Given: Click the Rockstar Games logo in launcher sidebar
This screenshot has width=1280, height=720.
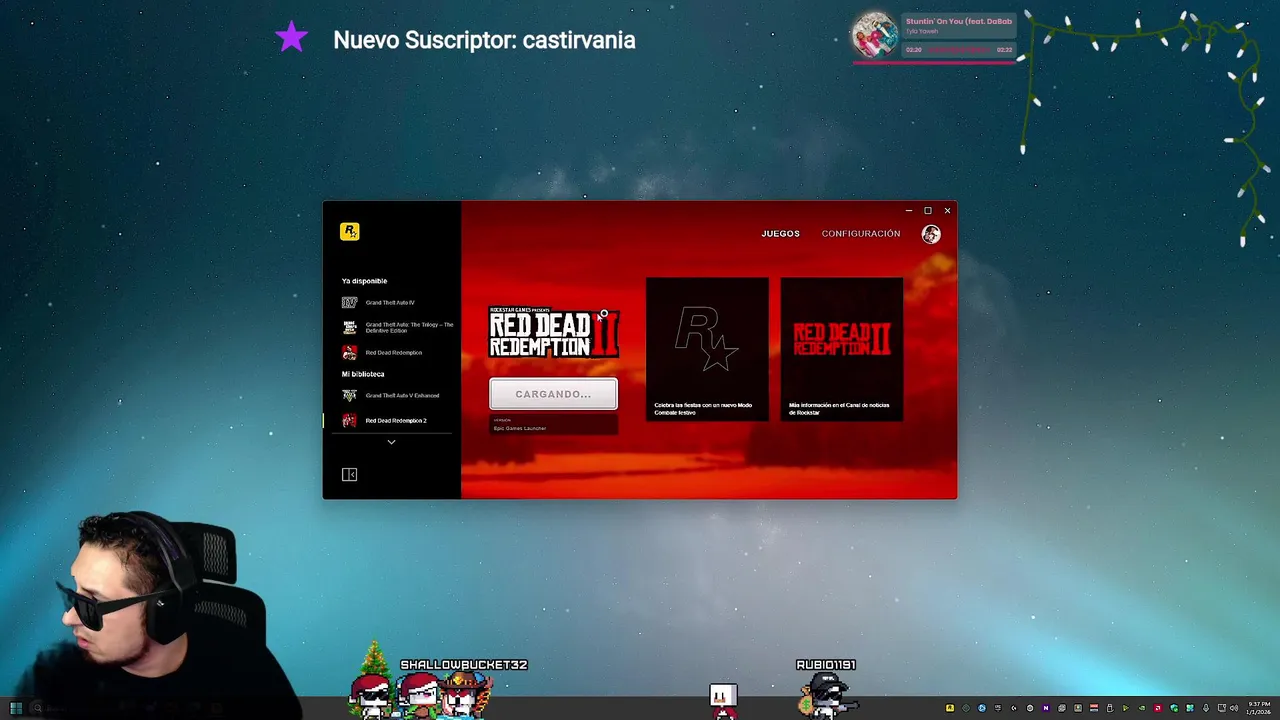Looking at the screenshot, I should [x=349, y=231].
